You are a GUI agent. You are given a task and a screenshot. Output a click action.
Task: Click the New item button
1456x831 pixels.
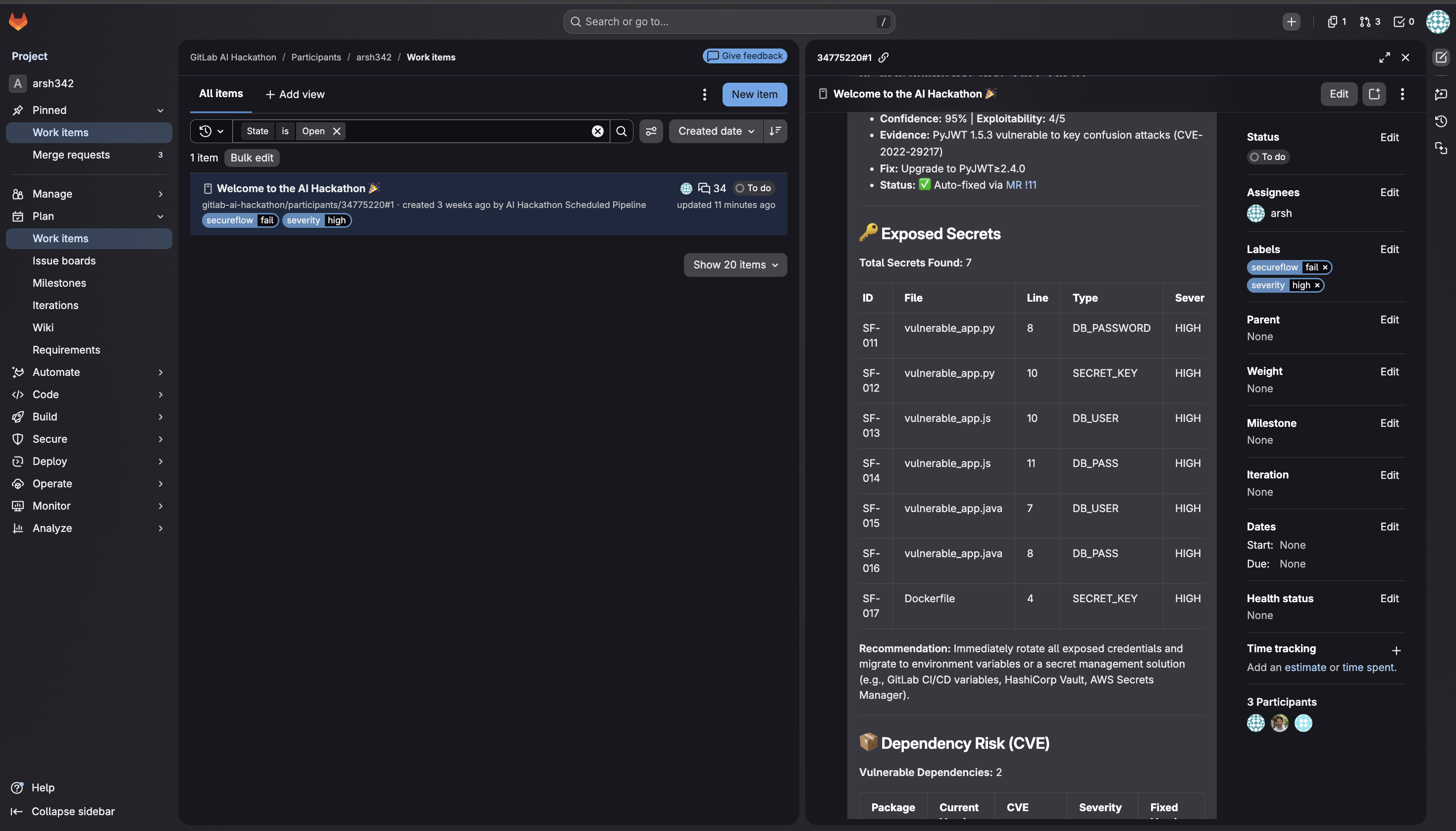click(x=754, y=94)
